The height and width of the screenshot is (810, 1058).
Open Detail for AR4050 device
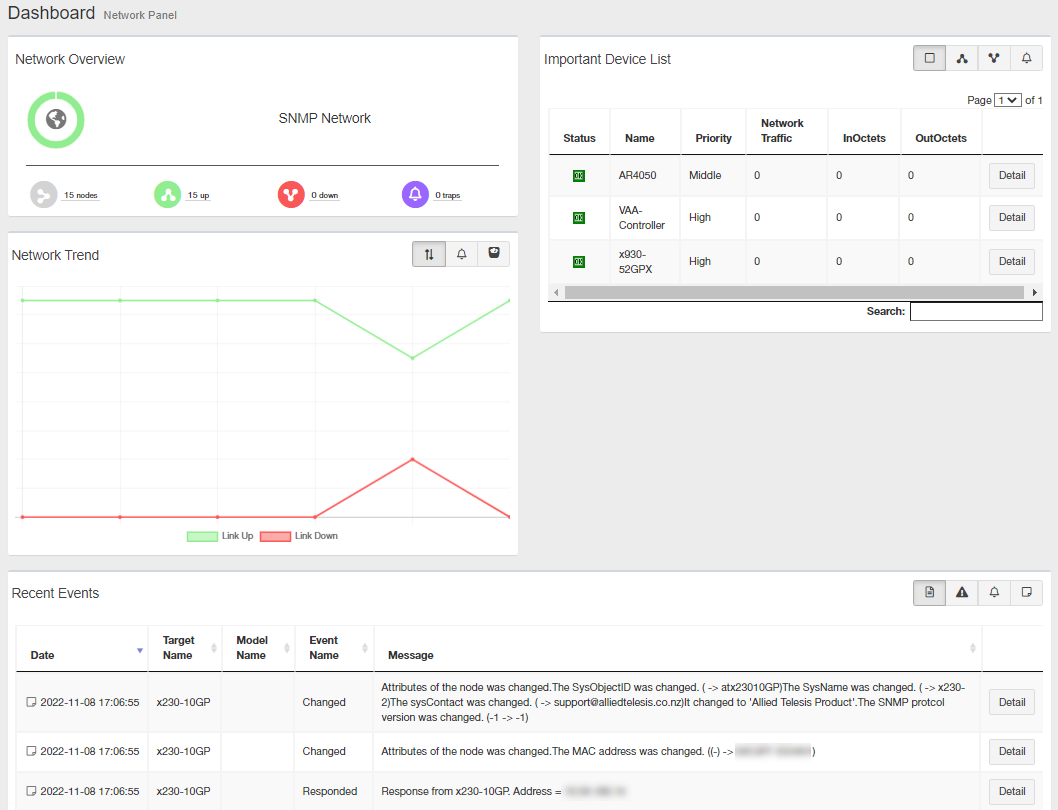point(1011,176)
